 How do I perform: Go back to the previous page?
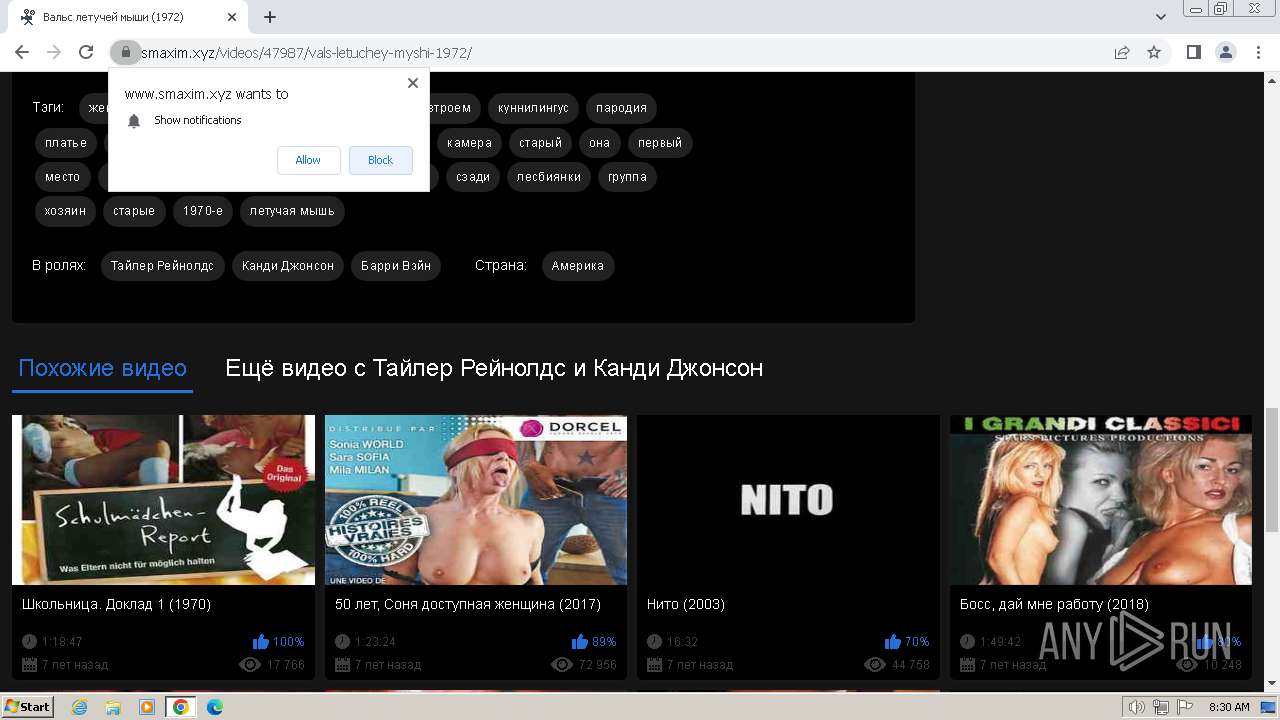tap(22, 52)
